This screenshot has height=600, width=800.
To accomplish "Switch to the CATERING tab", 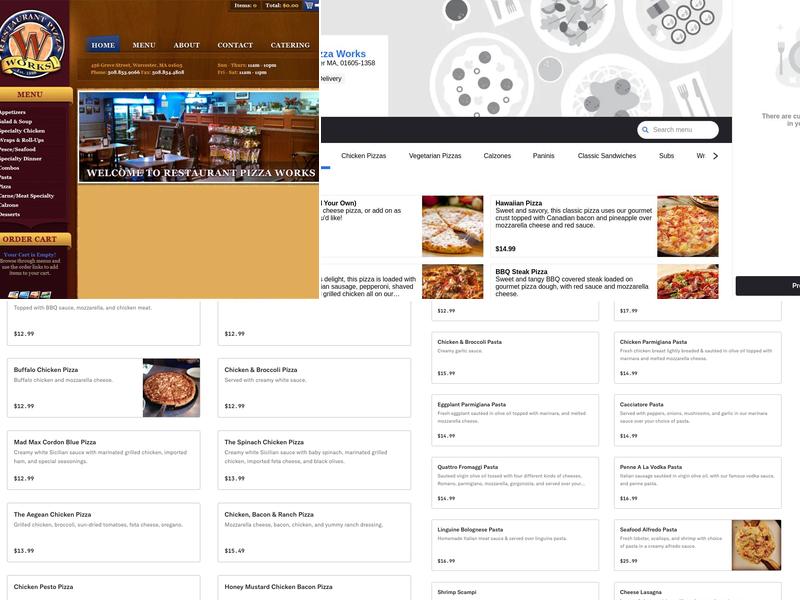I will point(293,44).
